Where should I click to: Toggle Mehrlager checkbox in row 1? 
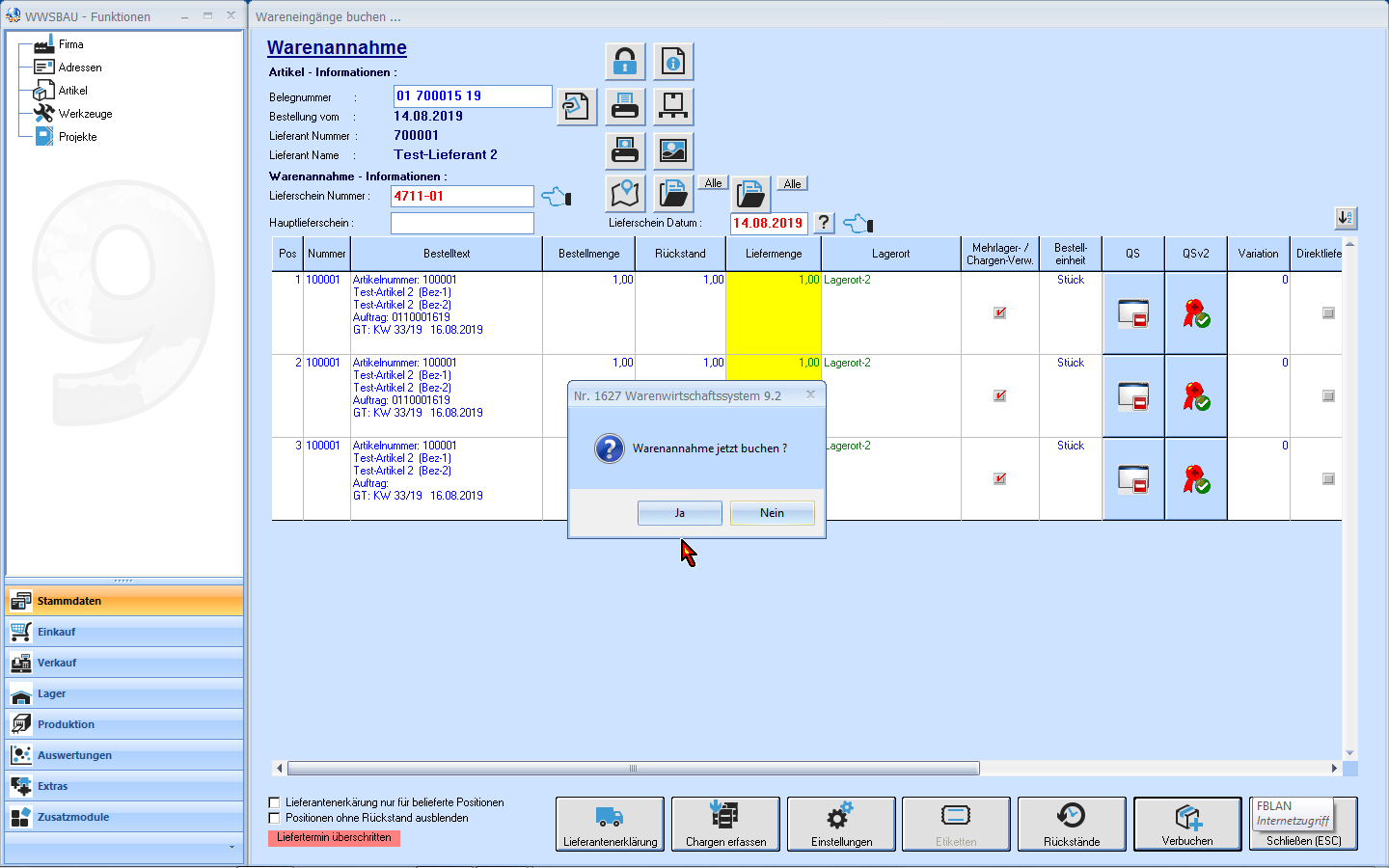(x=1000, y=312)
